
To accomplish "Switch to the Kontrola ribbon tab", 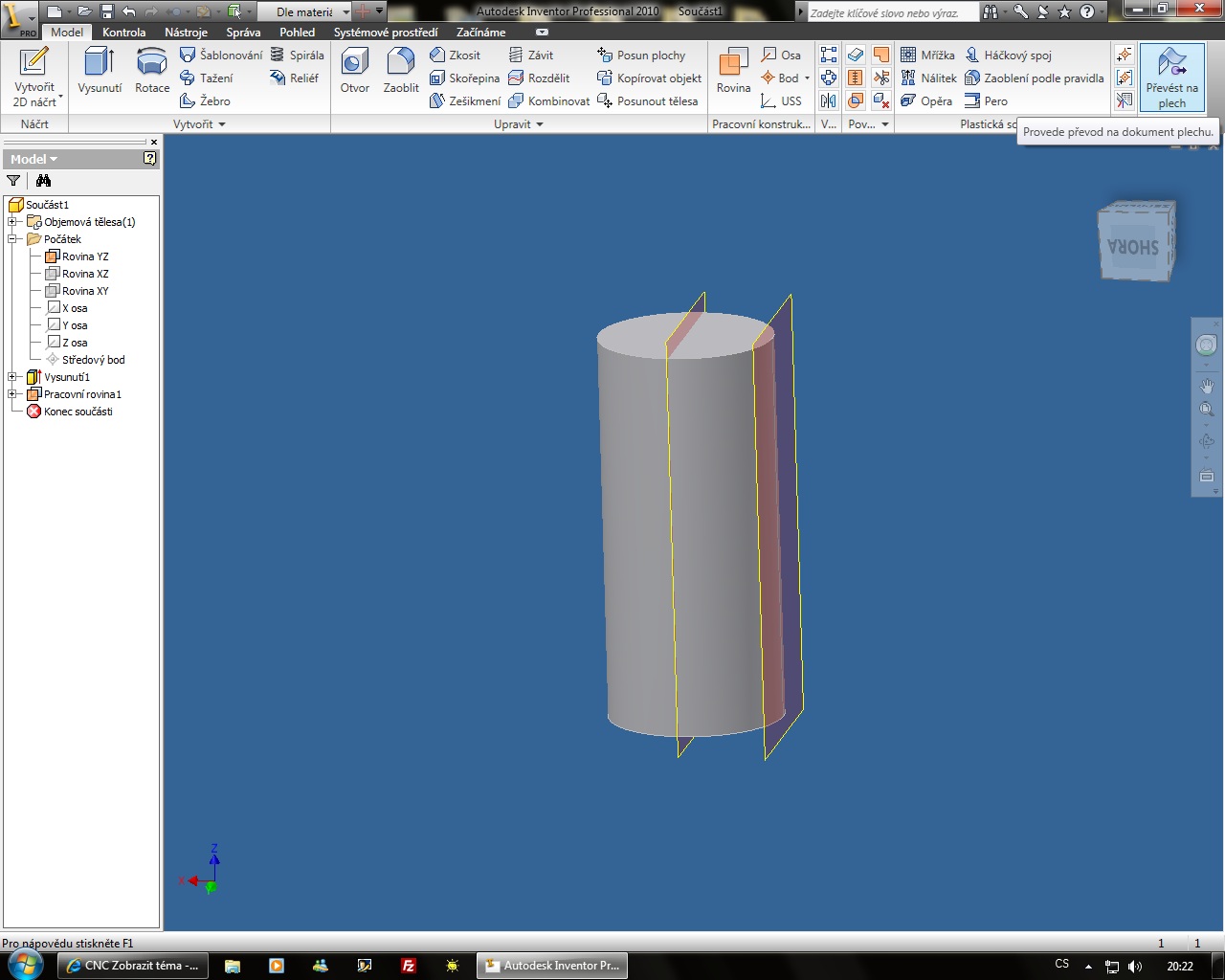I will pos(123,33).
